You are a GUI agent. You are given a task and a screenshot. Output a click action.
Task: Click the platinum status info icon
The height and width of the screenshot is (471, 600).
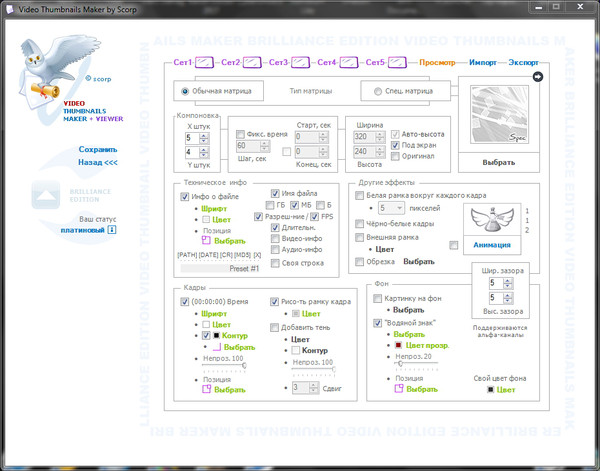pyautogui.click(x=112, y=230)
